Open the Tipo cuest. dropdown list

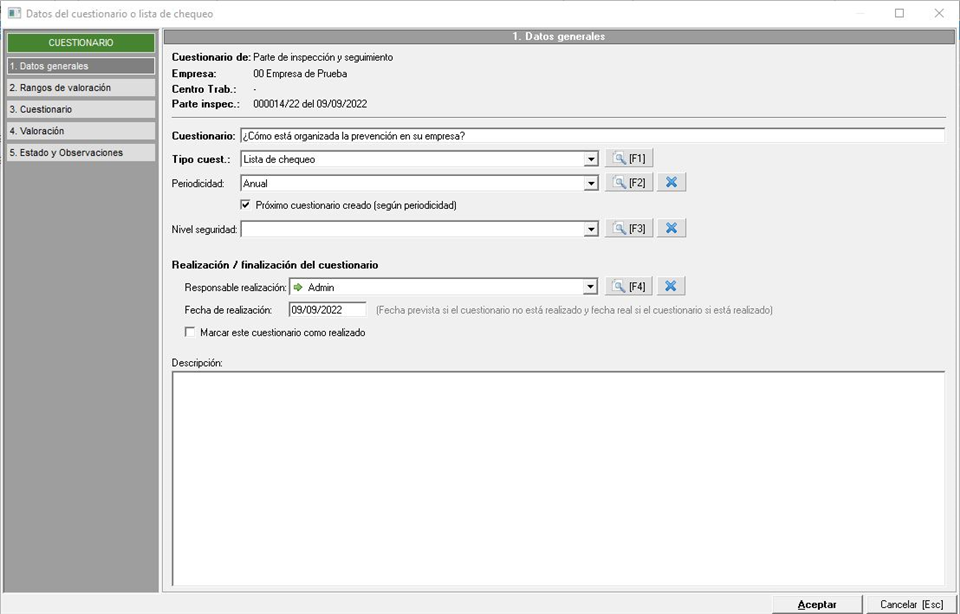pyautogui.click(x=591, y=159)
